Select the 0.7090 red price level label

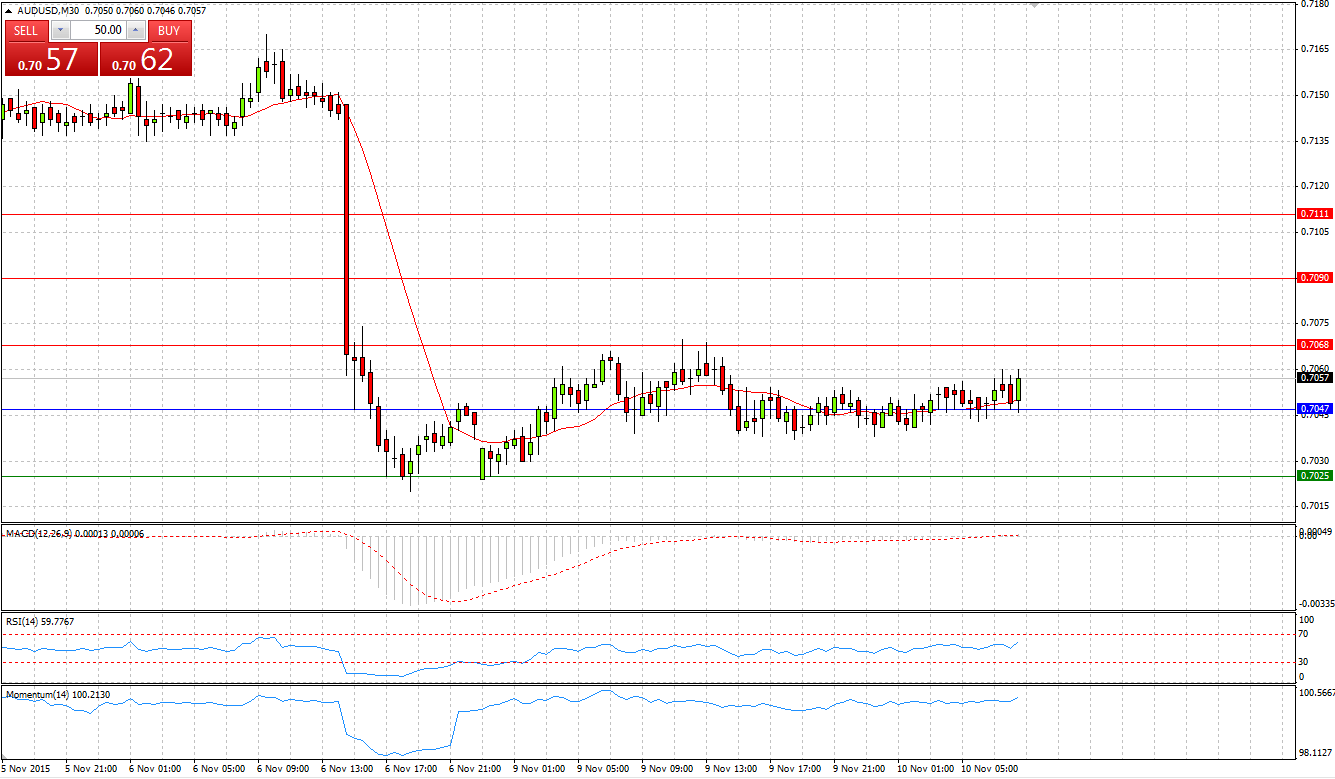1314,277
